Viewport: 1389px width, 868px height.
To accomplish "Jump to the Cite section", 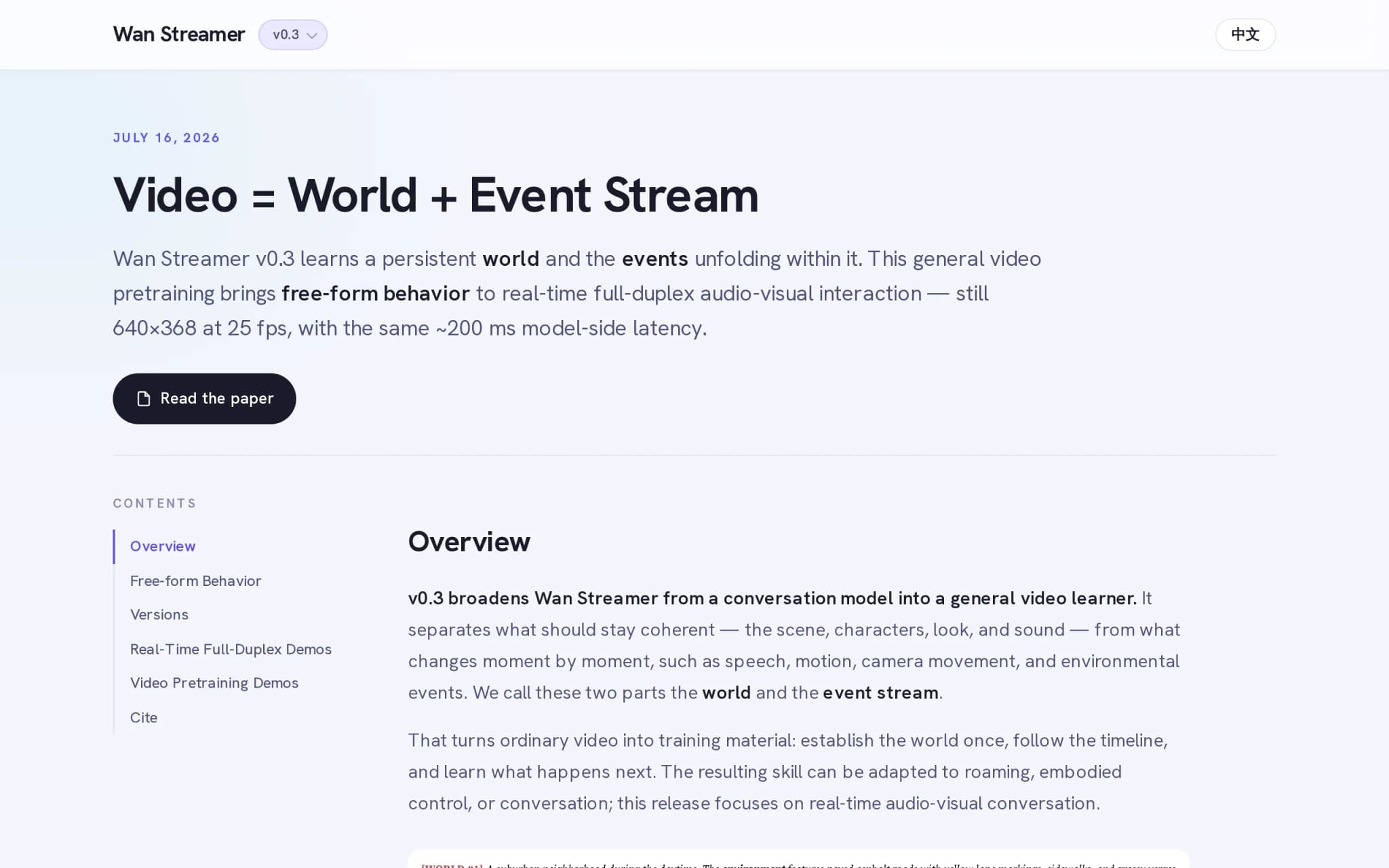I will tap(144, 717).
